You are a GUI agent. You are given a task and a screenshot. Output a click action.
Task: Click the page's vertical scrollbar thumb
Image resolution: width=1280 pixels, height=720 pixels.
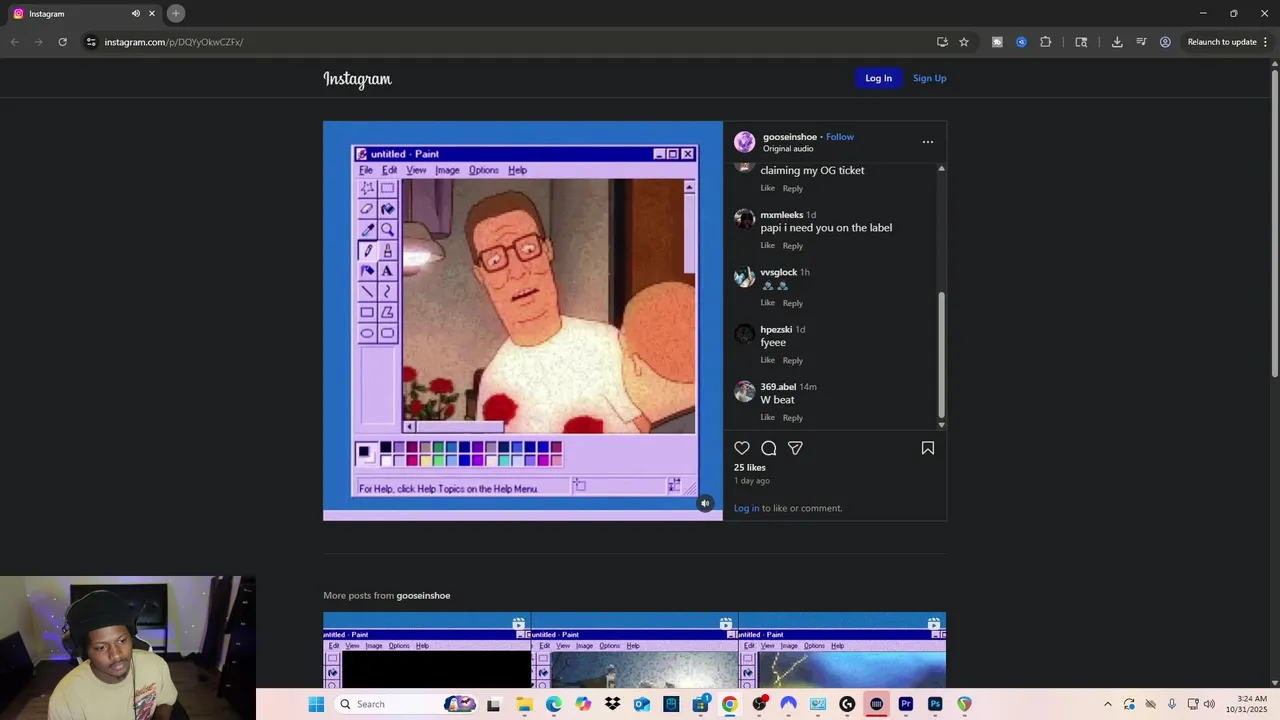coord(1274,222)
